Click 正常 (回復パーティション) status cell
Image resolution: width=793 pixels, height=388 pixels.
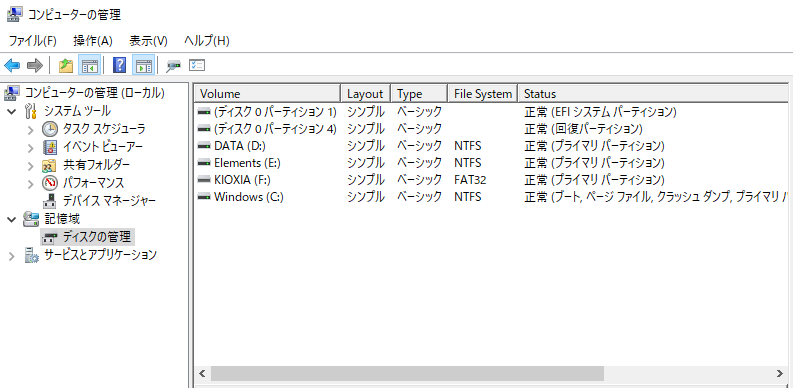[x=583, y=129]
